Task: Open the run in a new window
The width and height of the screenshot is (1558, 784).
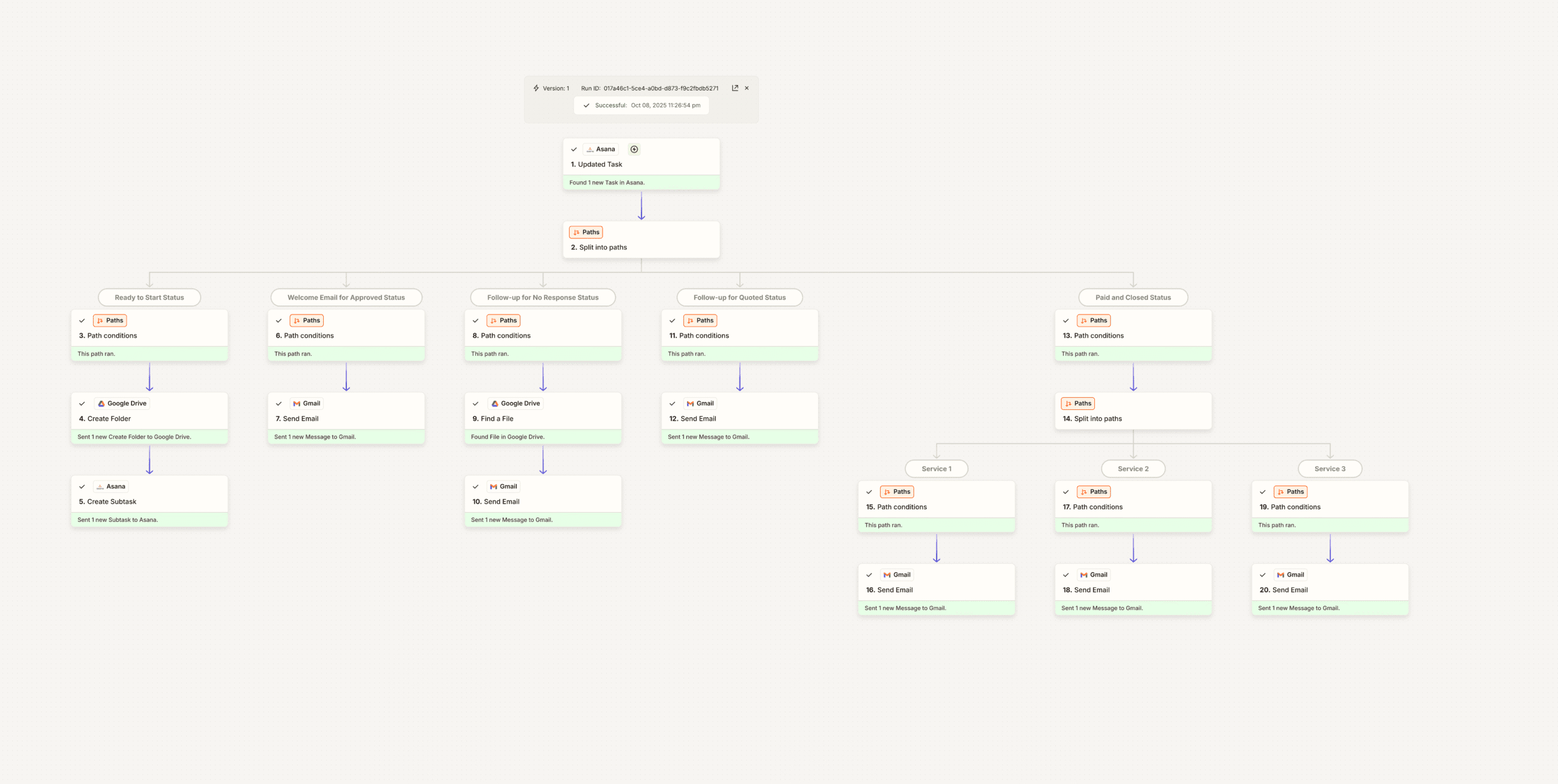Action: 735,88
